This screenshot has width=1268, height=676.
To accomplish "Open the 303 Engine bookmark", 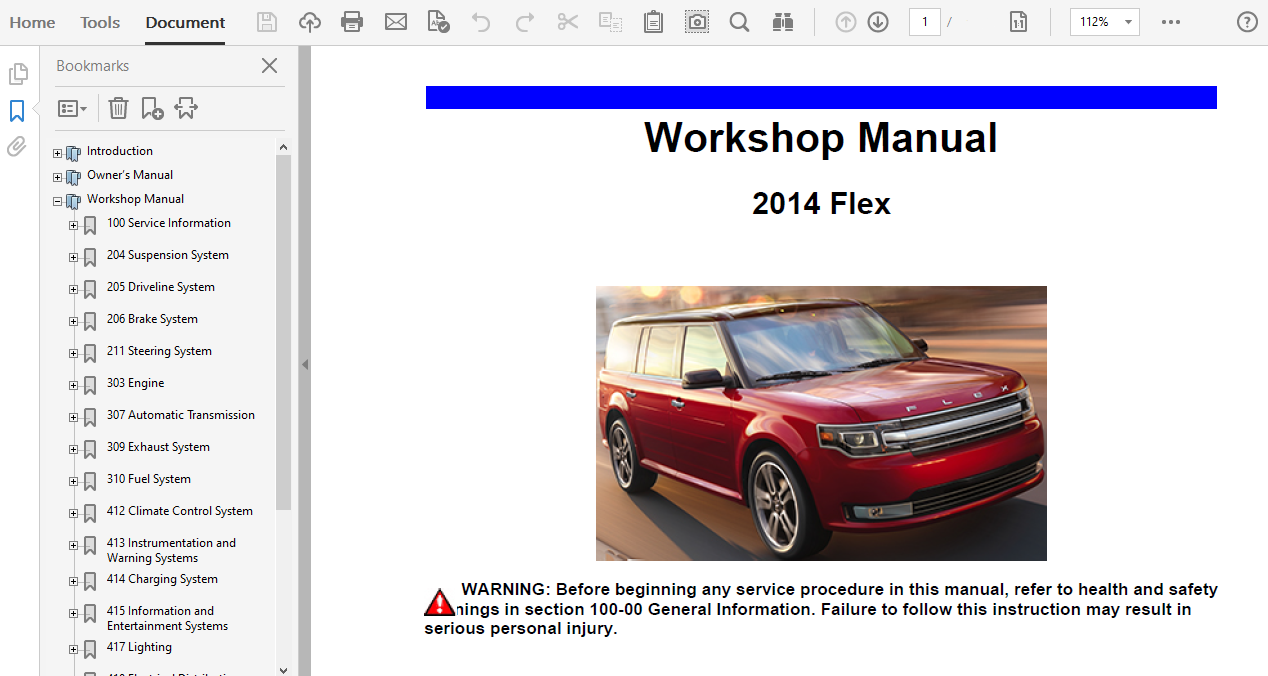I will (135, 383).
